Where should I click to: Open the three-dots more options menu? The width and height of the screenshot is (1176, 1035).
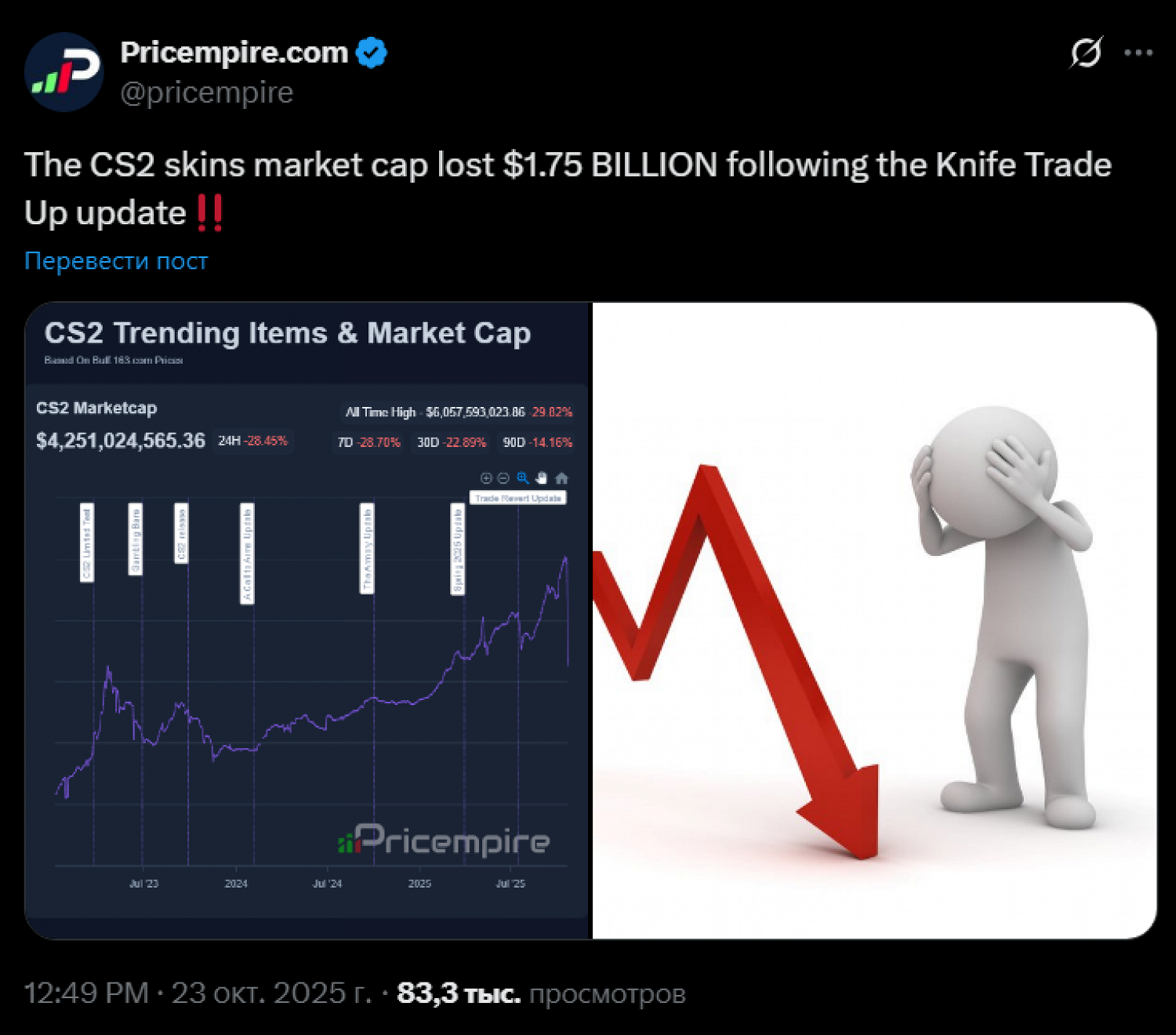(x=1138, y=53)
